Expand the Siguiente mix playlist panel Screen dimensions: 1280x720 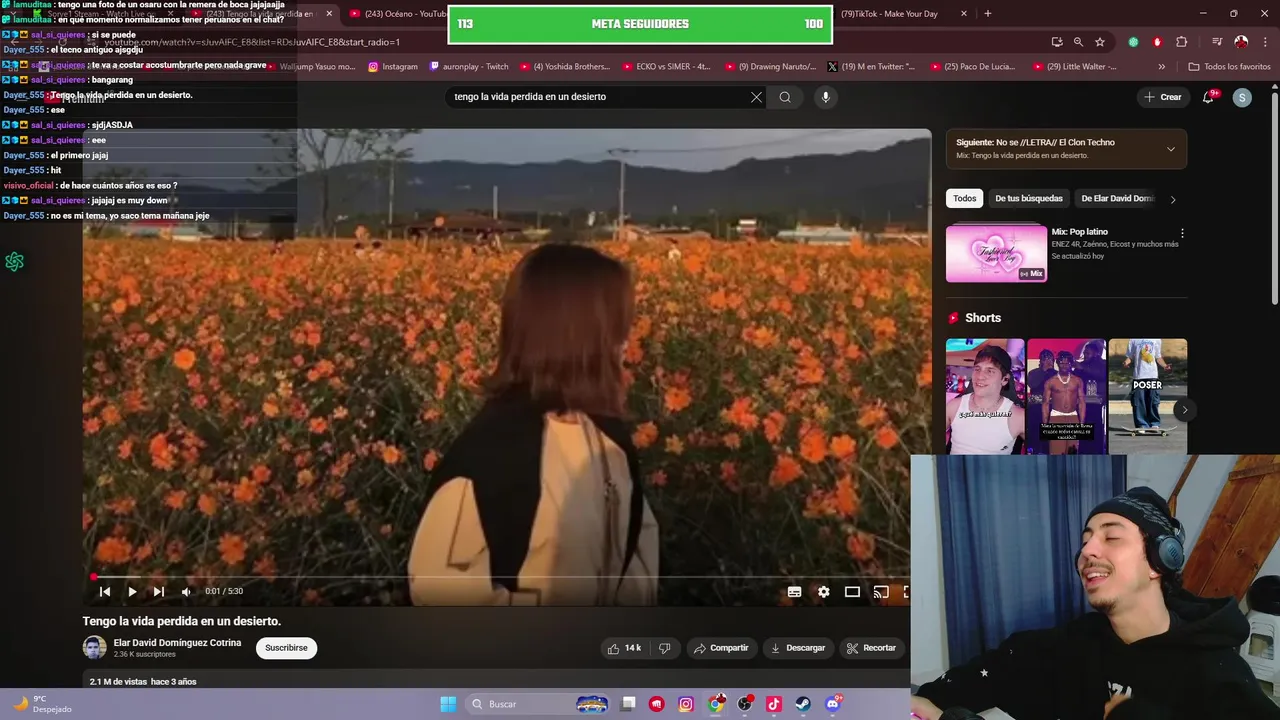click(1171, 149)
